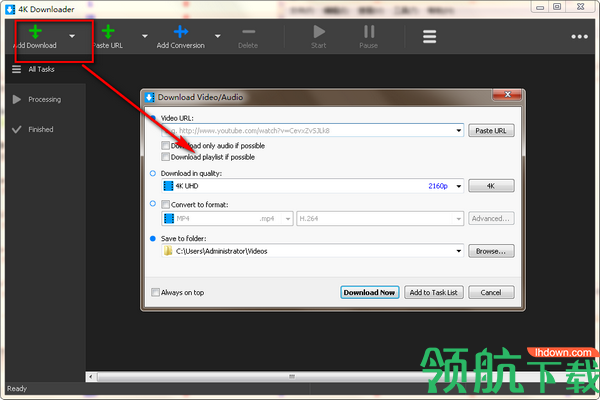Viewport: 600px width, 400px height.
Task: Click the Delete toolbar icon
Action: (248, 32)
